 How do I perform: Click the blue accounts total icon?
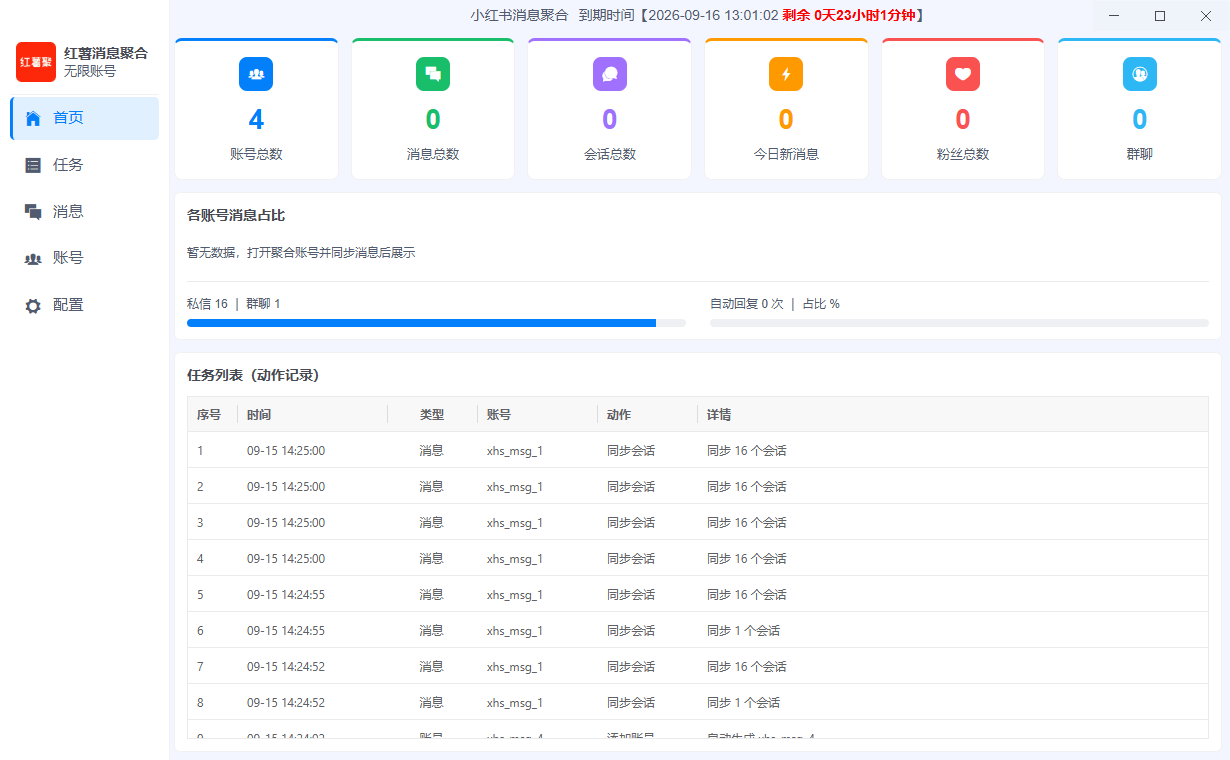[256, 74]
